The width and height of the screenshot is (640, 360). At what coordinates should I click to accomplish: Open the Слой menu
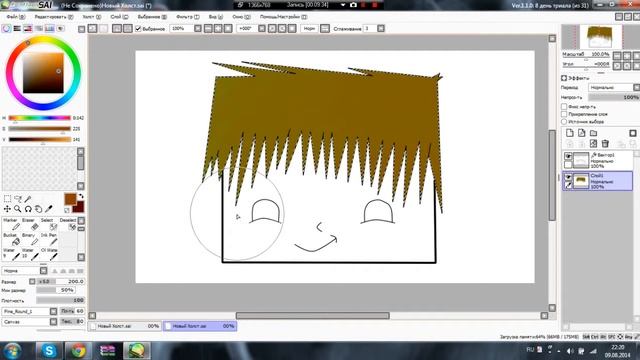coord(119,17)
